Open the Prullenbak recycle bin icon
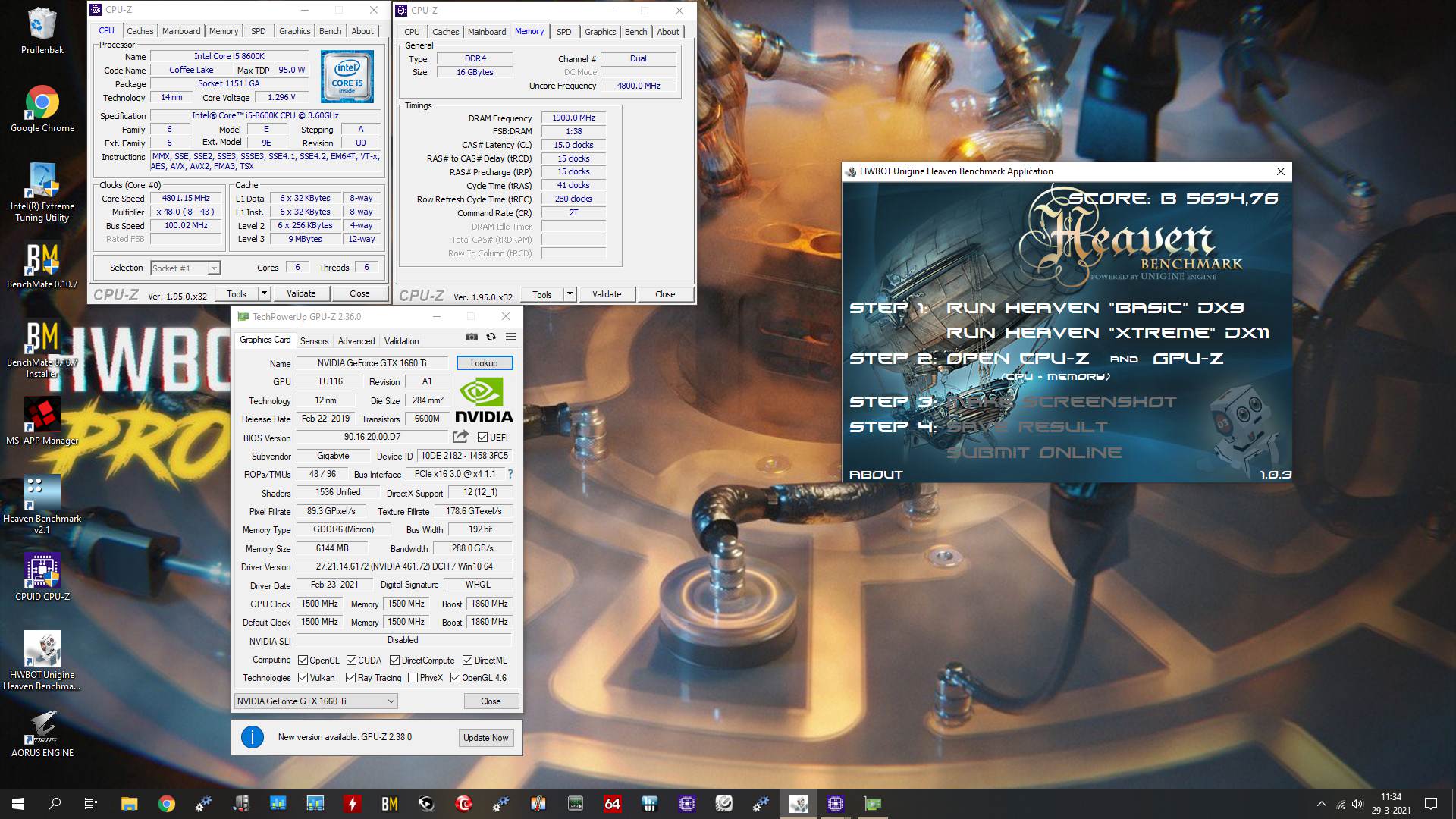Viewport: 1456px width, 819px height. [42, 32]
